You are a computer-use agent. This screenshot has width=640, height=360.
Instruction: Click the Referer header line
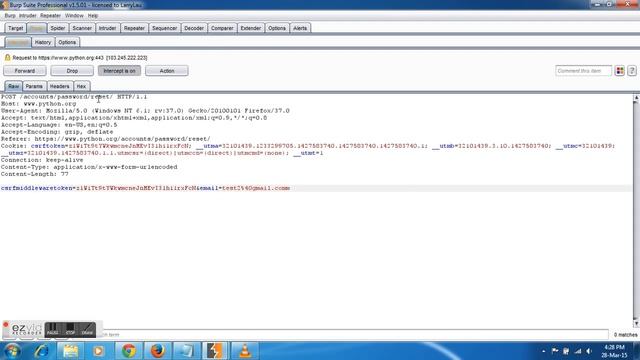(x=106, y=139)
